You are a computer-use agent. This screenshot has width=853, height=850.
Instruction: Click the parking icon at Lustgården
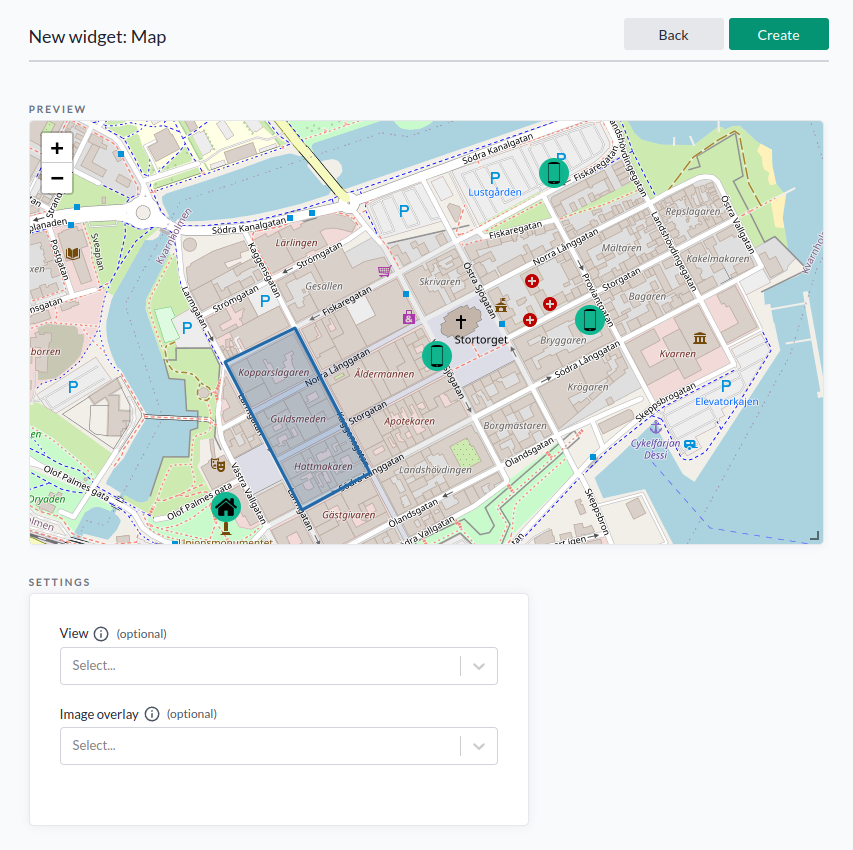coord(495,178)
